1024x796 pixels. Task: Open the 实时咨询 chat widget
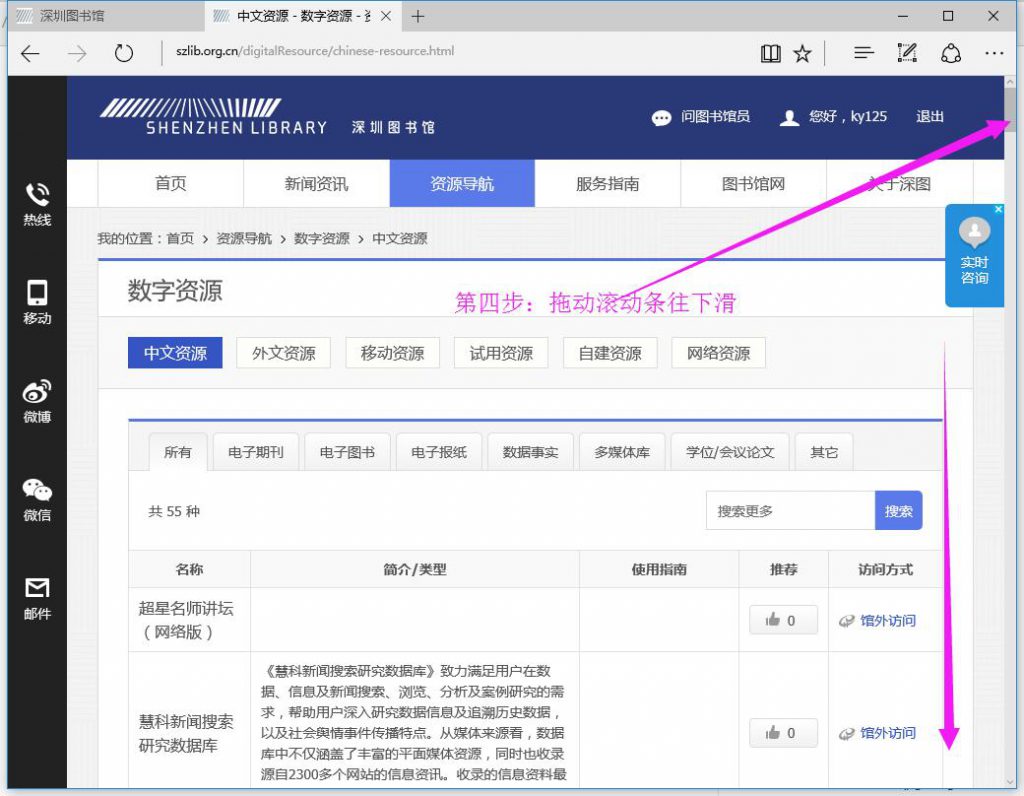974,255
